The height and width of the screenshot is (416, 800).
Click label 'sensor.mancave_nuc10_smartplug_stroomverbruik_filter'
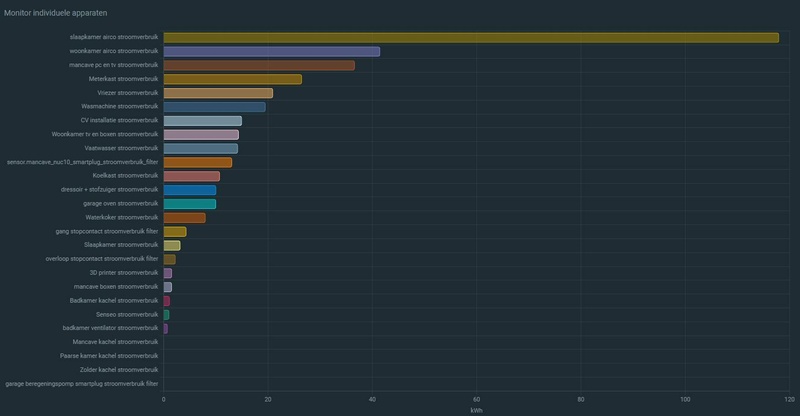pos(82,162)
